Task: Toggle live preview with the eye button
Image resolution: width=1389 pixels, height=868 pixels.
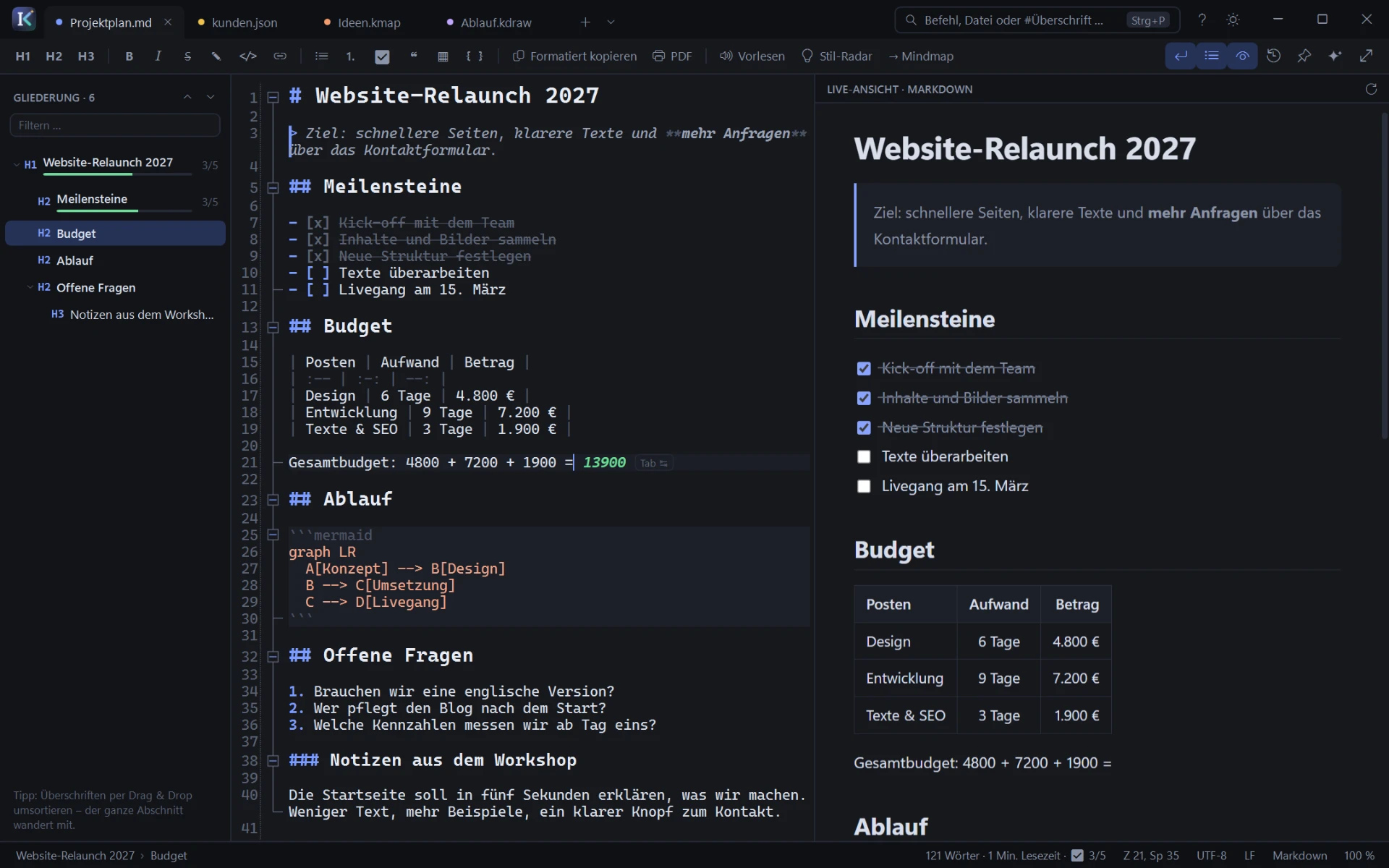Action: click(x=1242, y=56)
